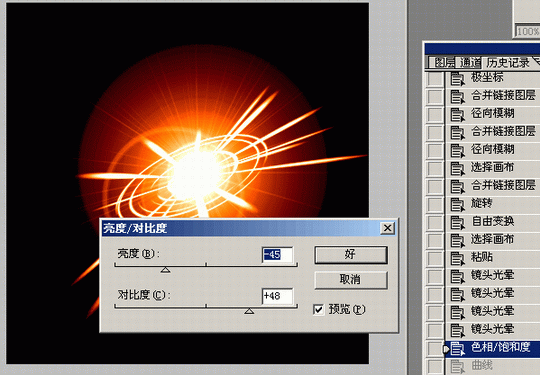
Task: Select the 粘贴 history step icon
Action: coord(457,258)
